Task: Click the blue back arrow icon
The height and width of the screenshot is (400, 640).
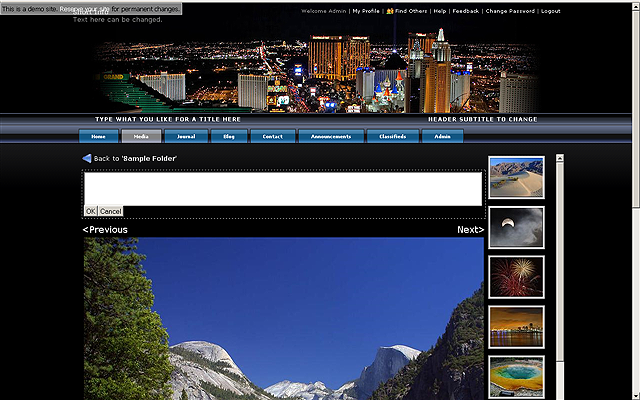Action: pyautogui.click(x=87, y=159)
